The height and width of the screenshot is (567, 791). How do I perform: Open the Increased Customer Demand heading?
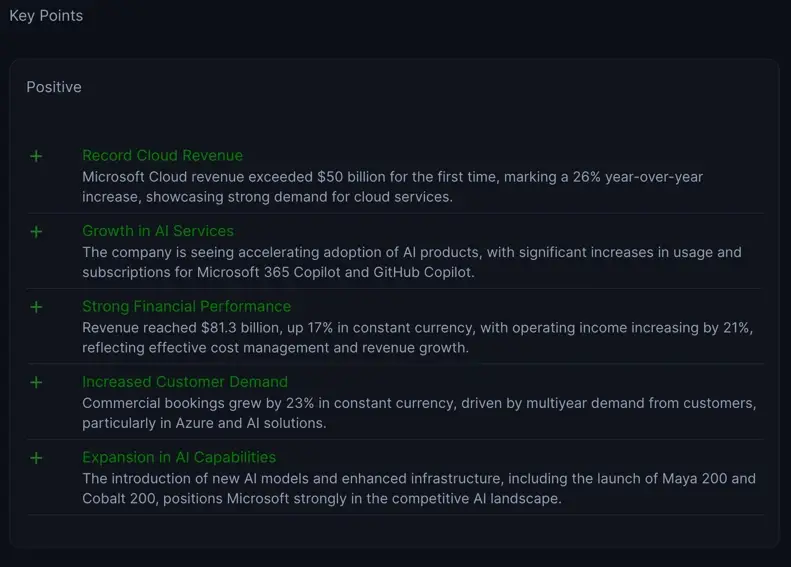tap(185, 382)
